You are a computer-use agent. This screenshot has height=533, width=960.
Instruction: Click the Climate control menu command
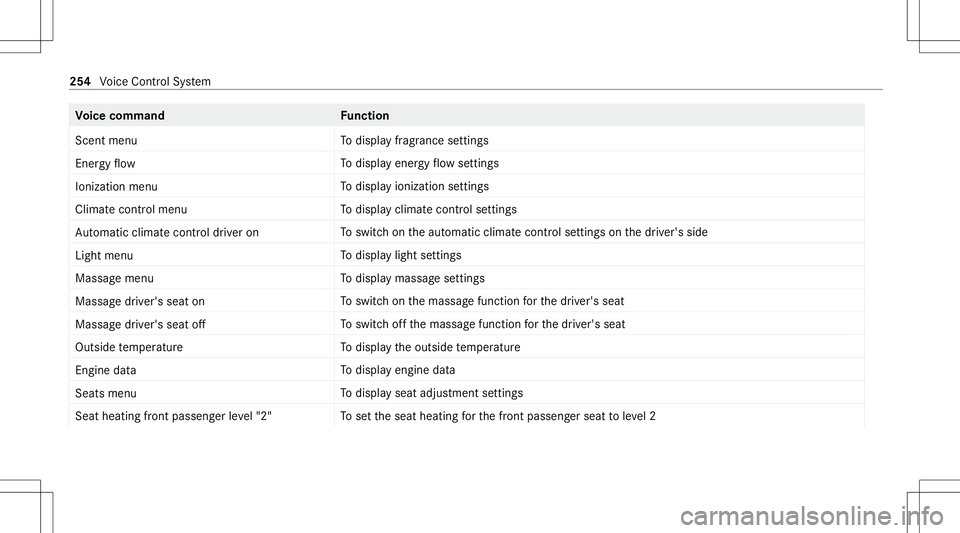pos(131,209)
